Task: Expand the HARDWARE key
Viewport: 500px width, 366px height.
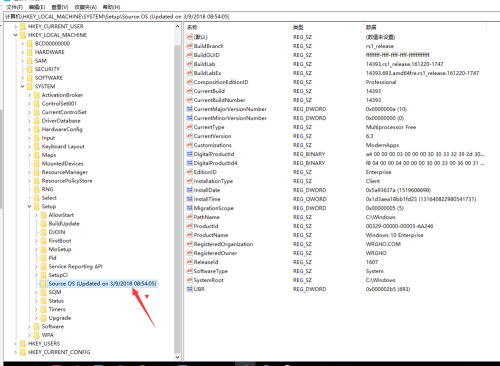Action: point(22,52)
